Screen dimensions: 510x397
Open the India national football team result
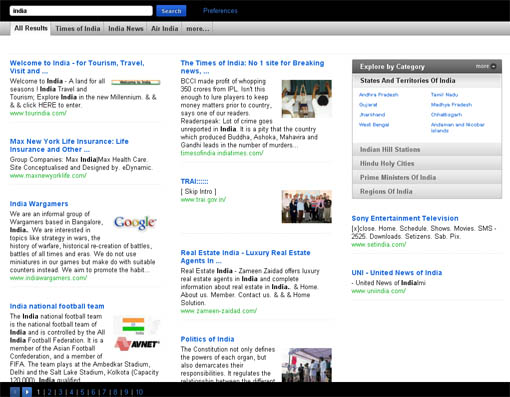point(57,306)
